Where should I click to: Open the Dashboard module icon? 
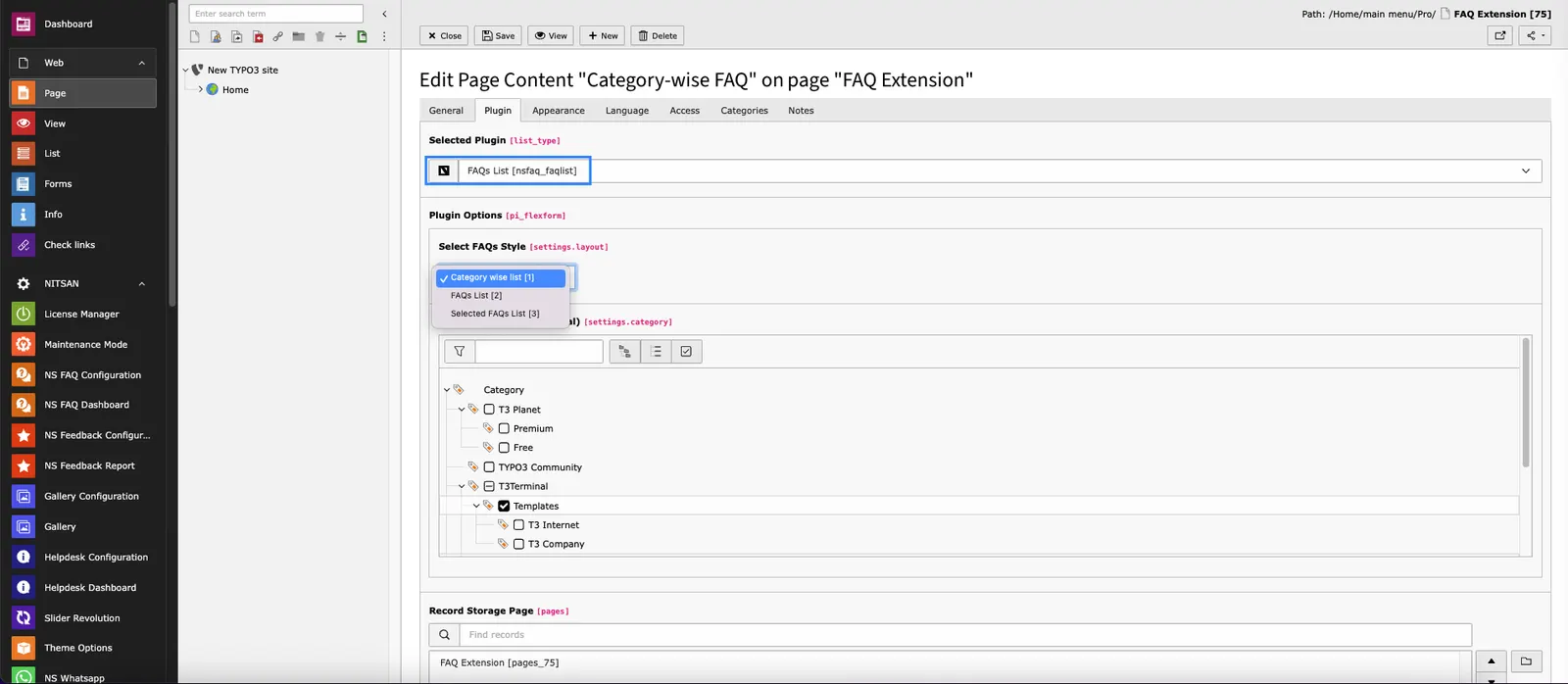[x=24, y=24]
